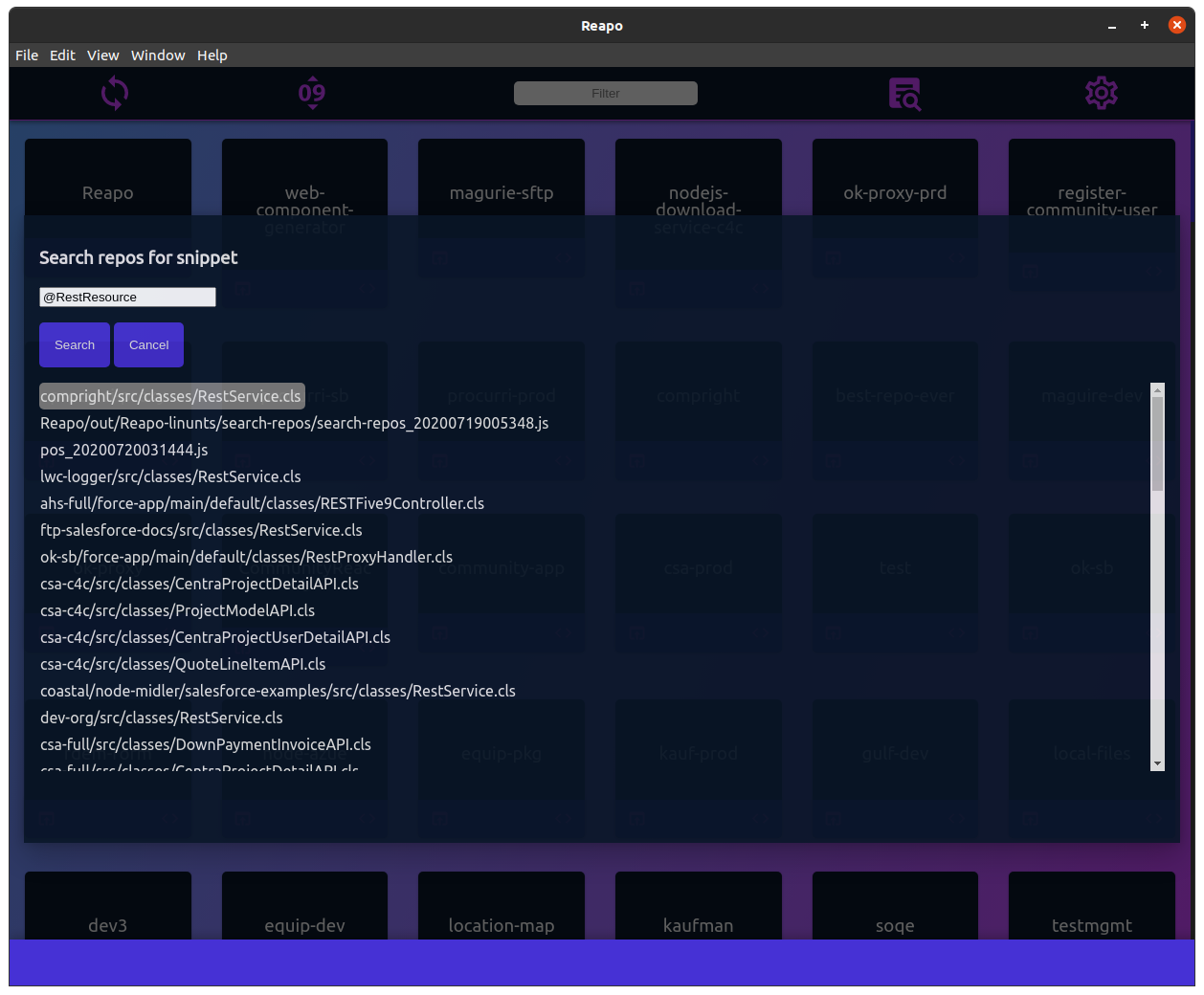Click the results list scrollbar thumb
Screen dimensions: 1204x995
coord(1158,444)
